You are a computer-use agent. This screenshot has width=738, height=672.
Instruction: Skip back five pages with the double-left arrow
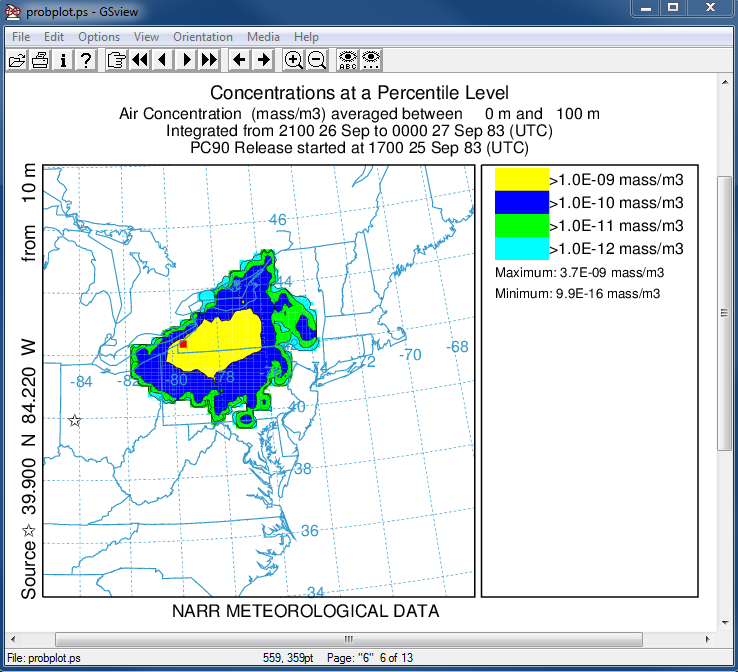140,60
